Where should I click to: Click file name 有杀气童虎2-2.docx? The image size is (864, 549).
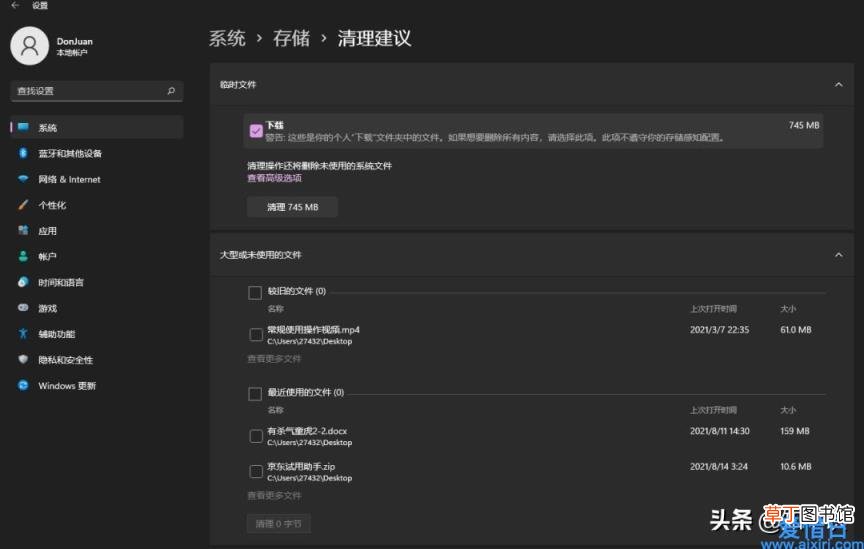click(x=307, y=431)
